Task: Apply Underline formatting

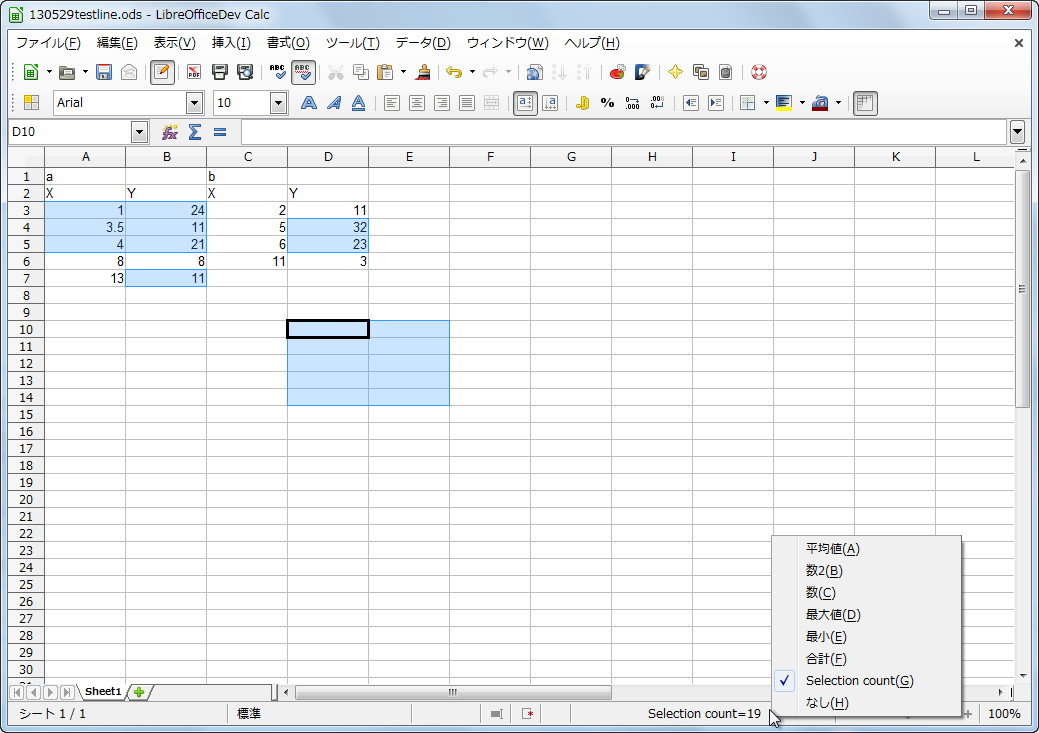Action: tap(358, 103)
